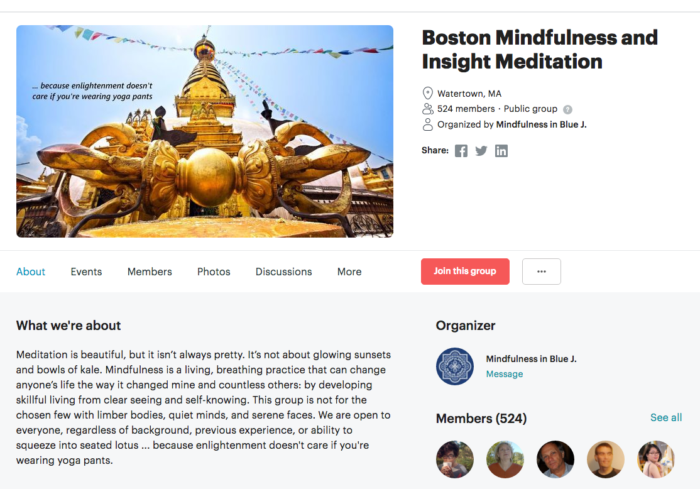The height and width of the screenshot is (489, 700).
Task: Click the Join this group button
Action: [465, 272]
